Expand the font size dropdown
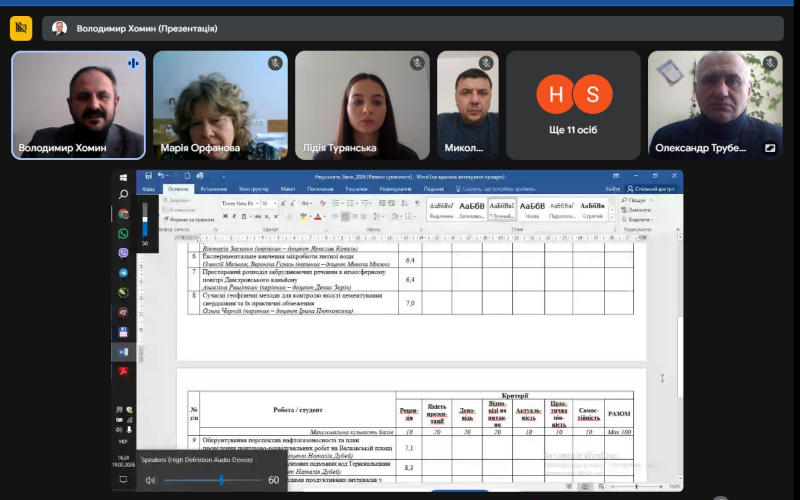800x500 pixels. pos(275,203)
